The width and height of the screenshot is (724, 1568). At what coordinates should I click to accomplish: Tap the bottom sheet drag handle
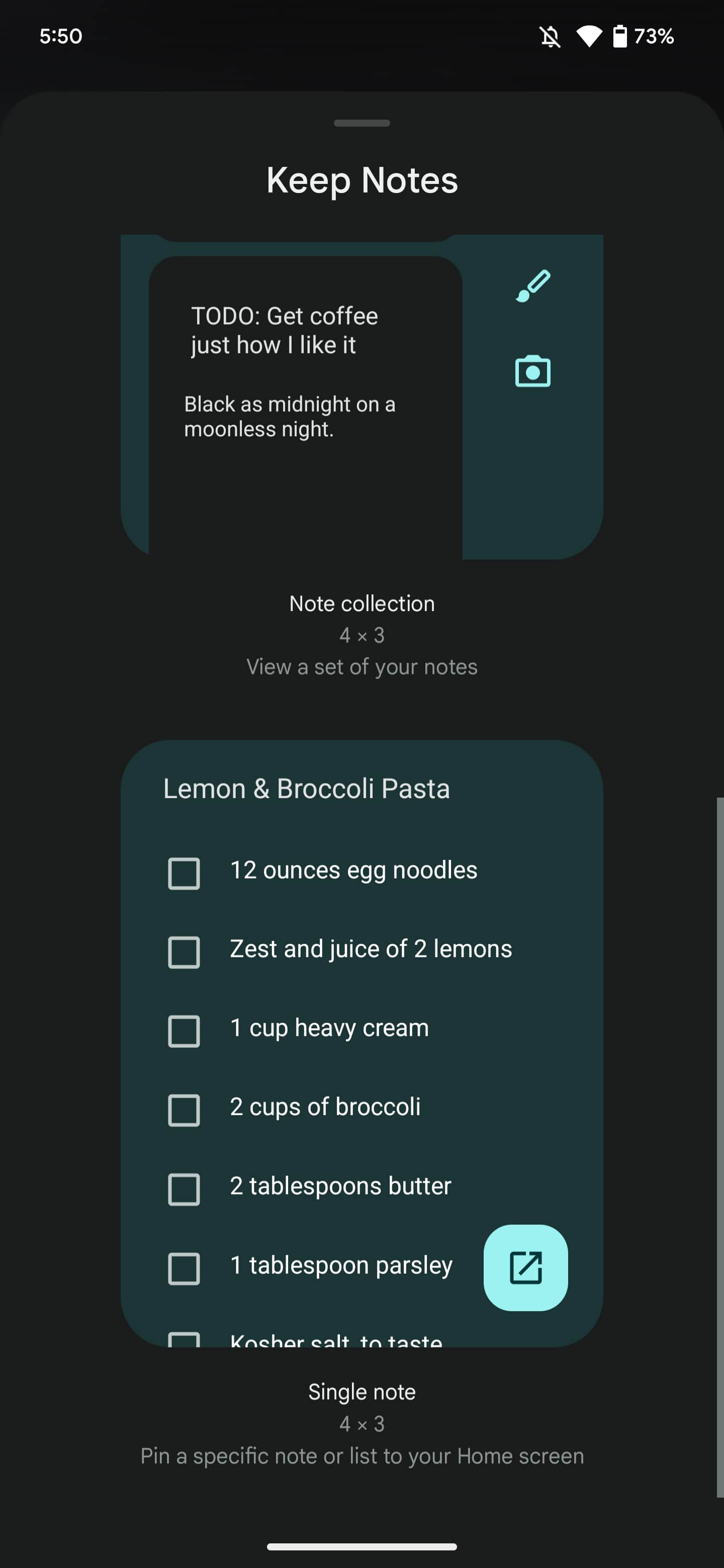coord(361,123)
